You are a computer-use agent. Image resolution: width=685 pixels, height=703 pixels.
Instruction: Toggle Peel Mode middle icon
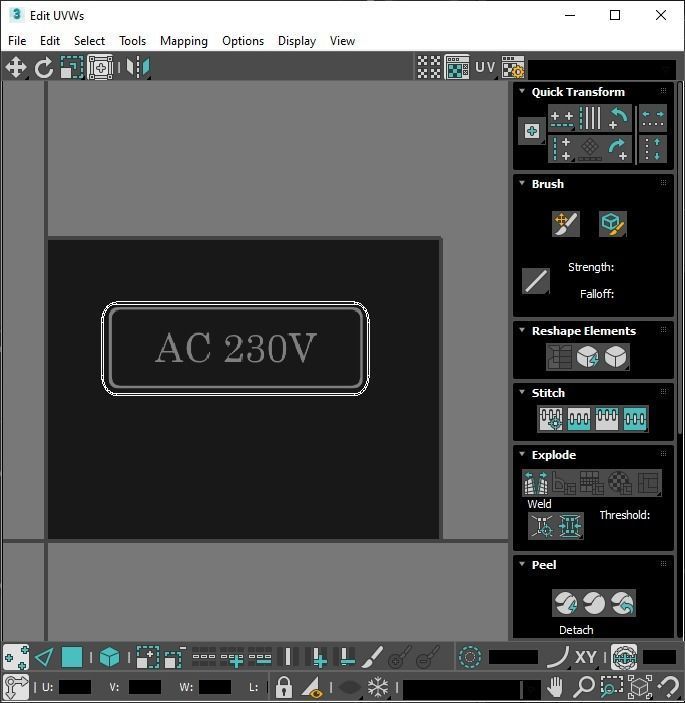(x=594, y=603)
